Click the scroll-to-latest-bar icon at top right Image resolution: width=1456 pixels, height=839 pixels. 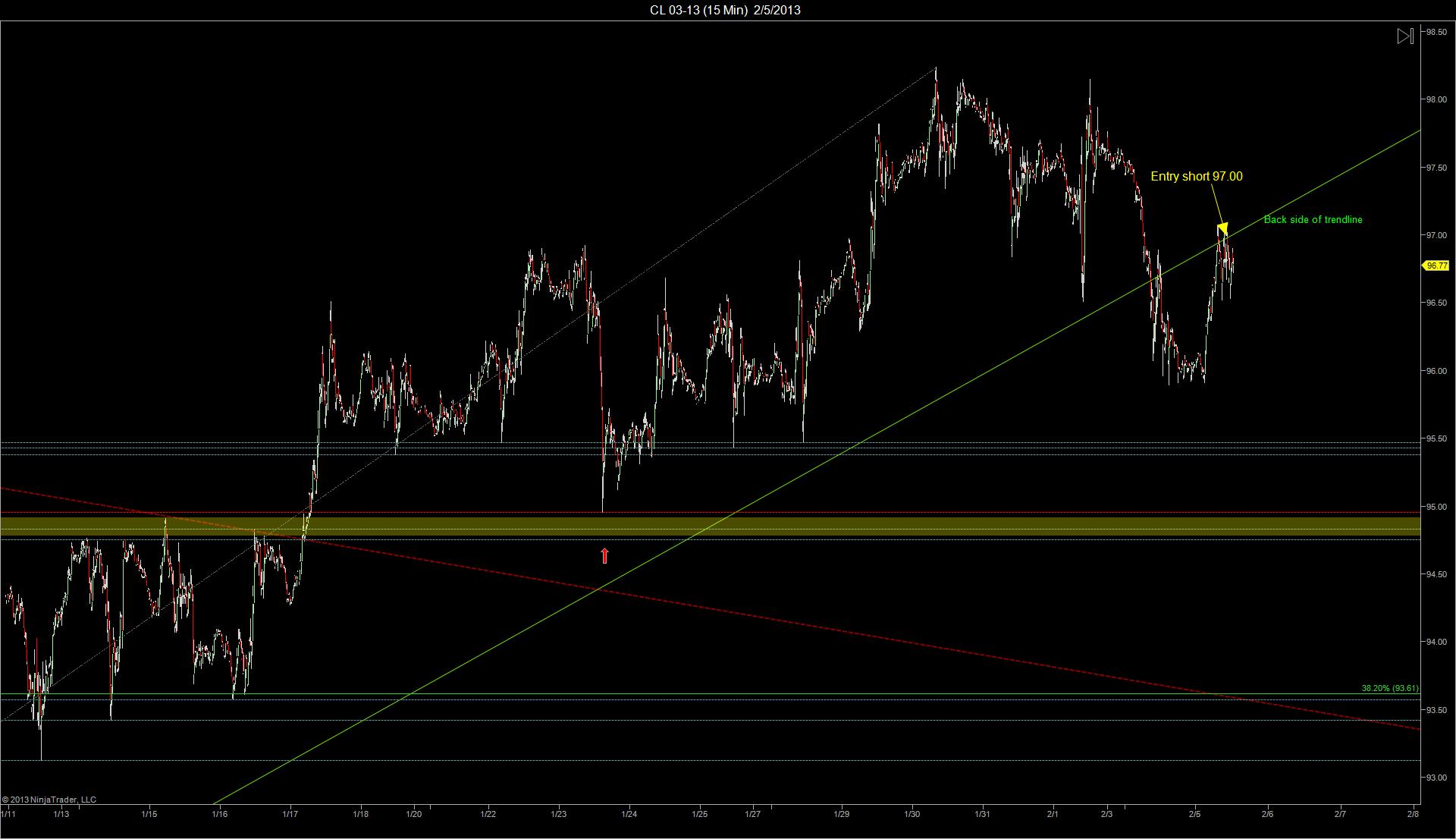(1405, 36)
